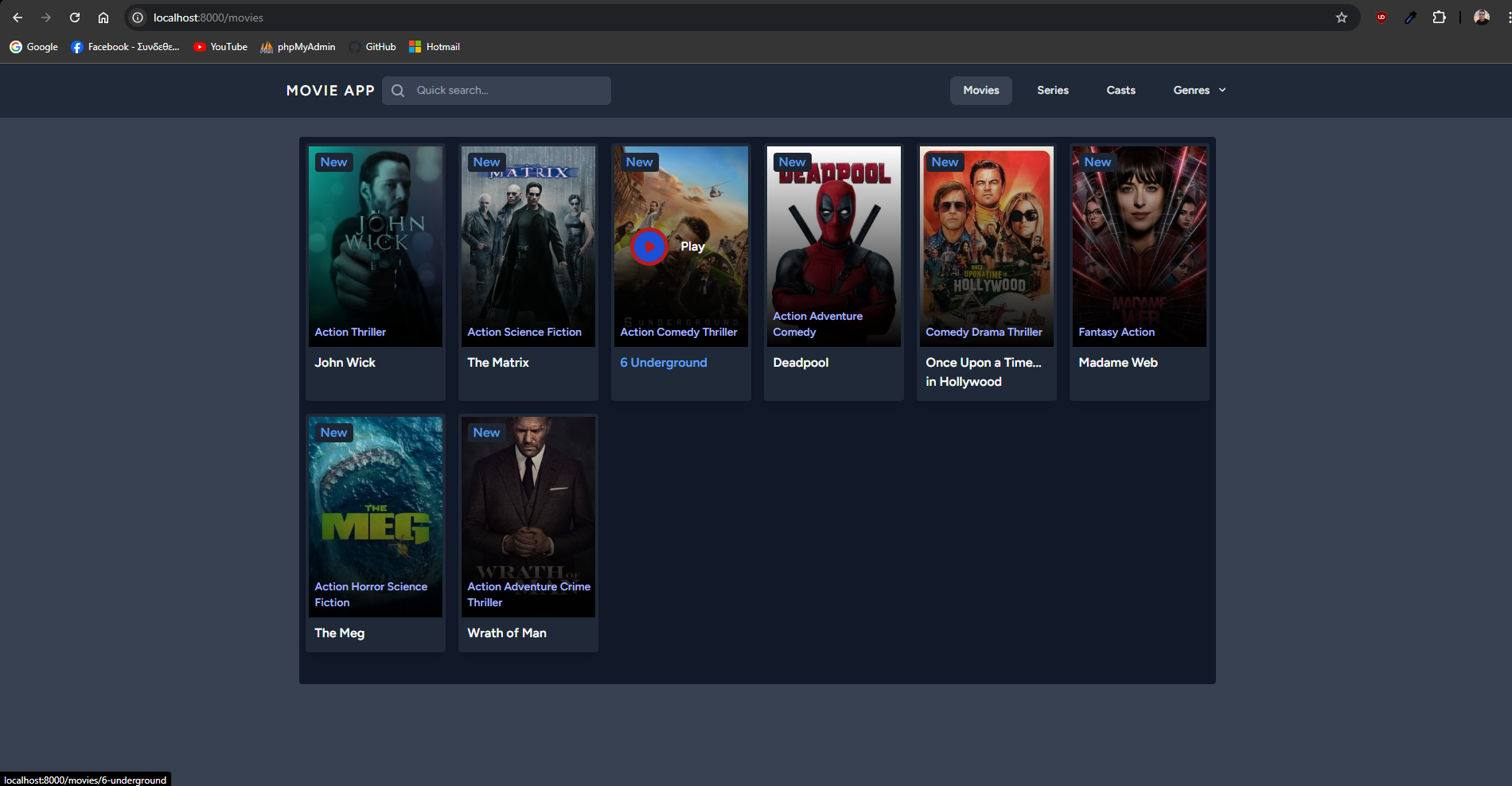Image resolution: width=1512 pixels, height=786 pixels.
Task: Click the Genres chevron arrow
Action: tap(1222, 91)
